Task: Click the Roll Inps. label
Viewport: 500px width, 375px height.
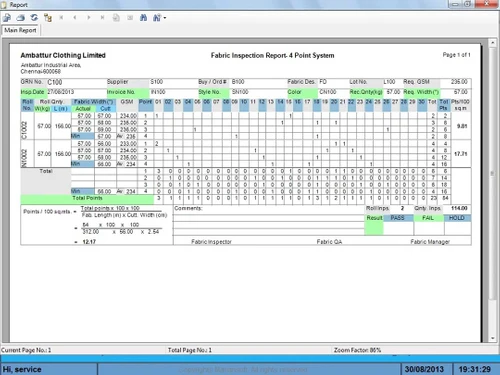Action: coord(377,208)
